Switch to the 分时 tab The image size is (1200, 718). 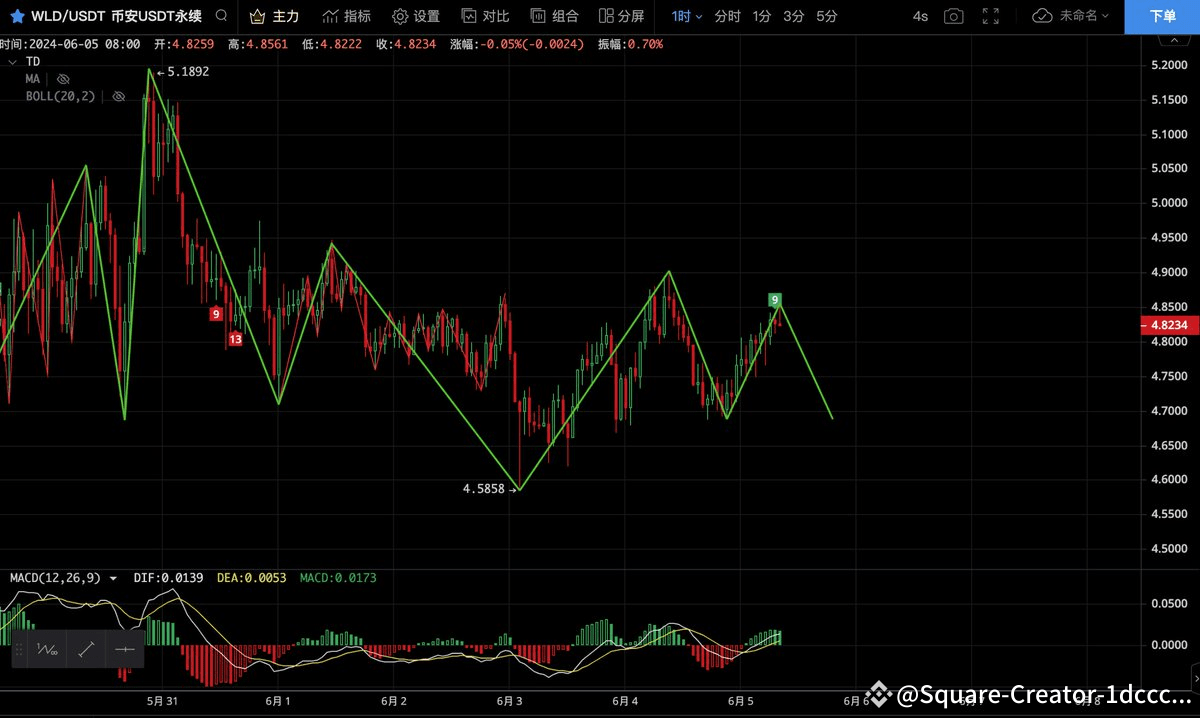click(x=727, y=16)
